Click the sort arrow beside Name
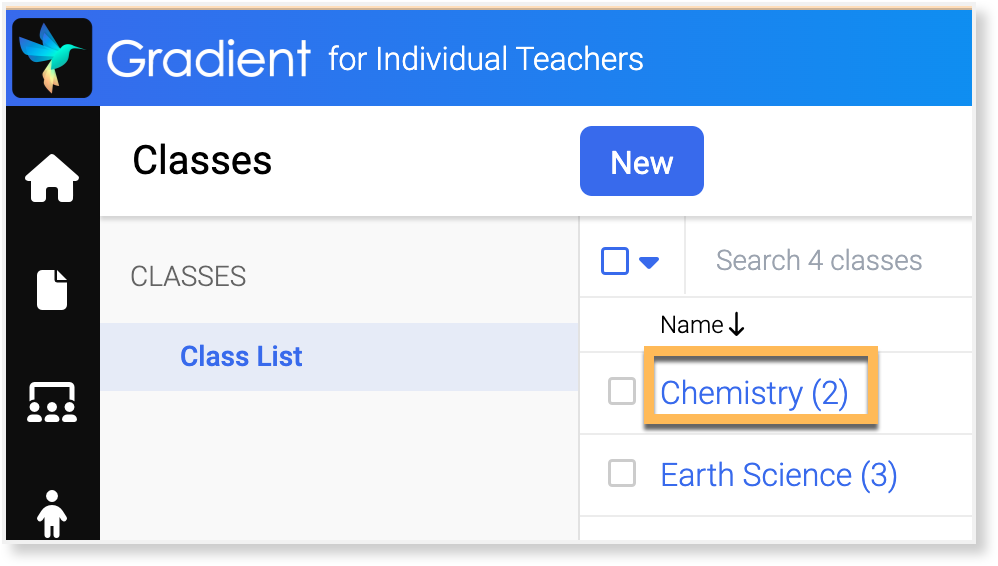998x566 pixels. pyautogui.click(x=737, y=324)
